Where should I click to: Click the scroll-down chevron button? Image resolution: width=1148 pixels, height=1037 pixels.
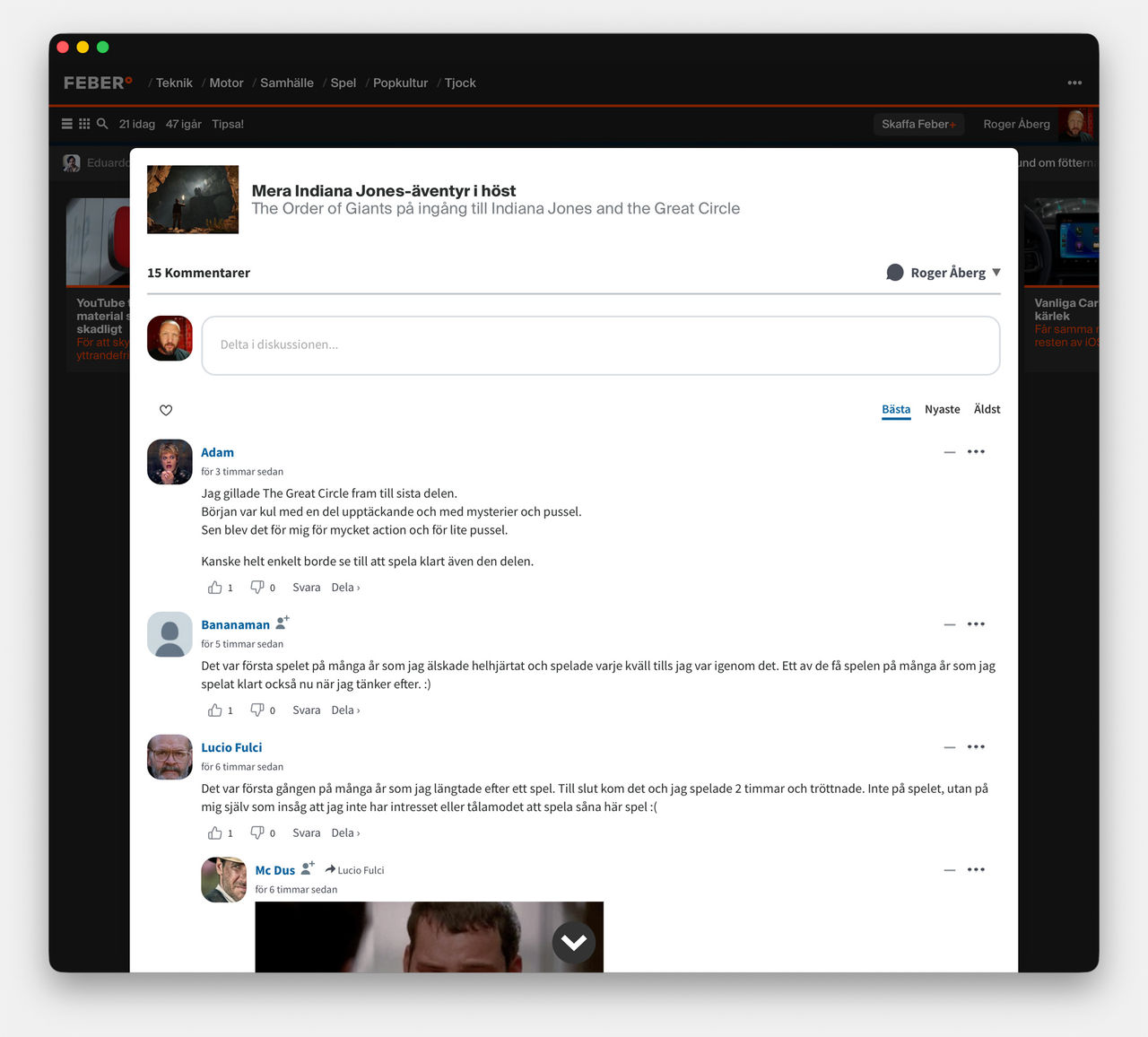click(574, 942)
